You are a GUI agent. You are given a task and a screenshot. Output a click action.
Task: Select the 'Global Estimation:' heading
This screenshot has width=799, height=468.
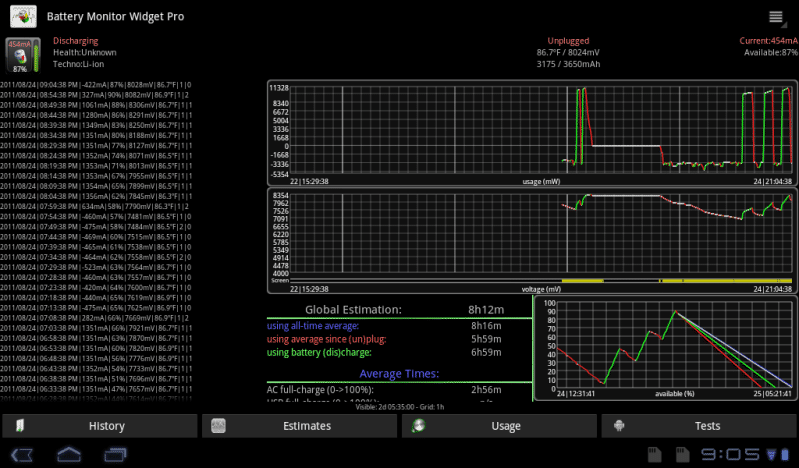coord(353,309)
